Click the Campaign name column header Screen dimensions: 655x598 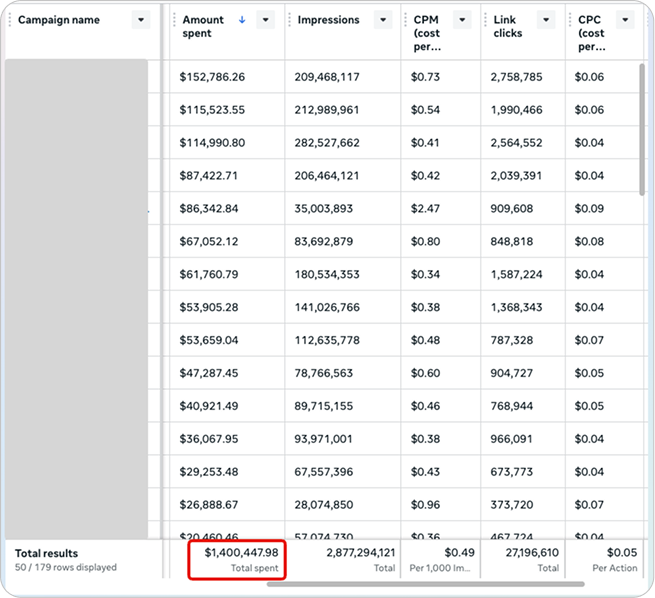click(59, 20)
